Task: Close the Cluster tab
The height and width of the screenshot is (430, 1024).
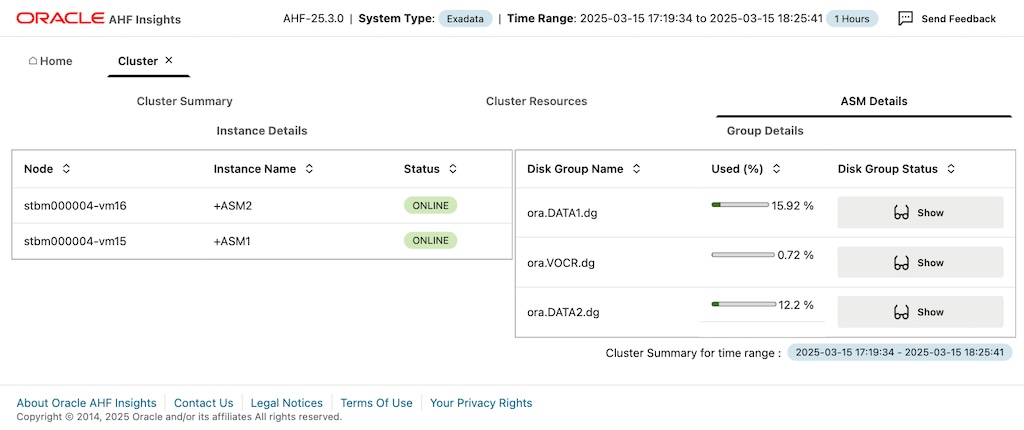Action: [169, 61]
